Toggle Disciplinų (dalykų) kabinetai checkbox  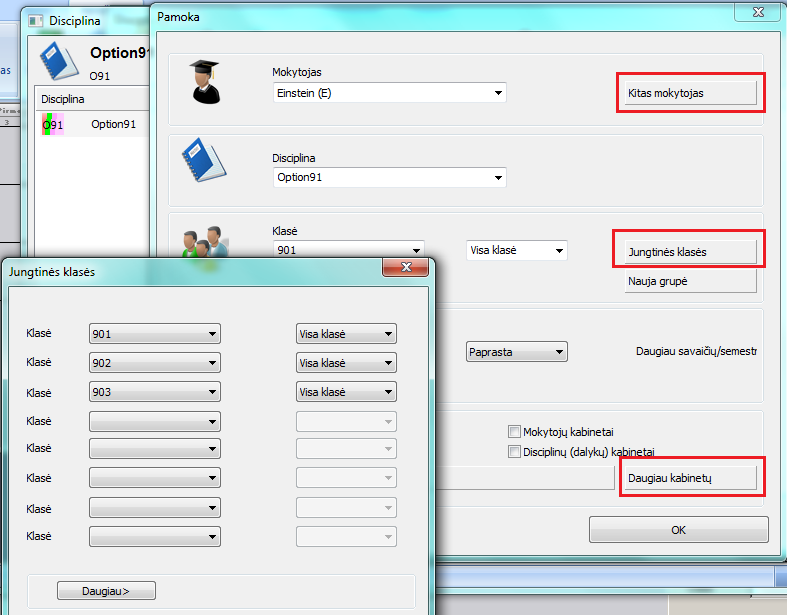click(x=514, y=452)
